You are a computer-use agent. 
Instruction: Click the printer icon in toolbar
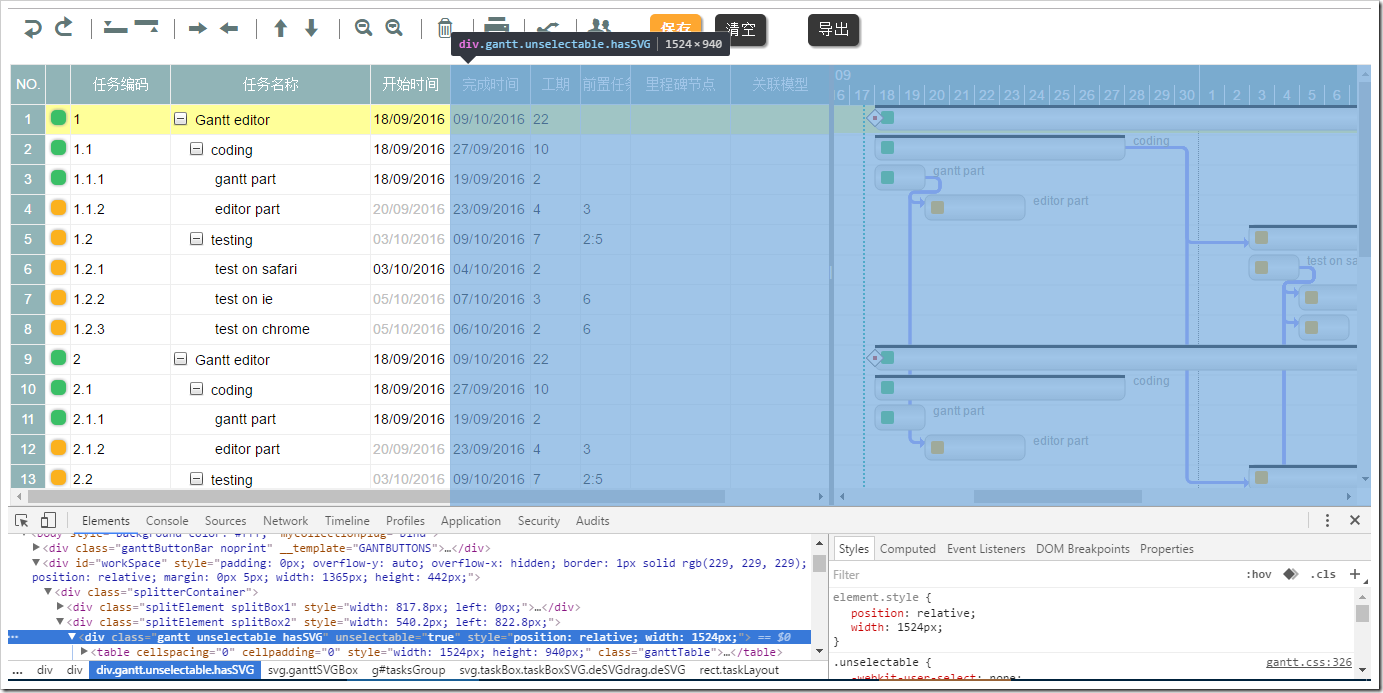pos(497,26)
